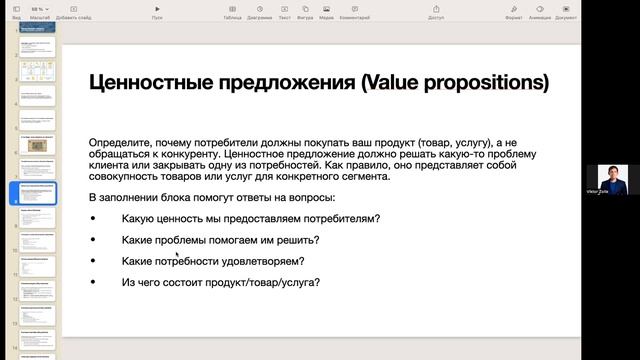Image resolution: width=640 pixels, height=360 pixels.
Task: Toggle the Document (Документ) inspector panel
Action: point(566,9)
